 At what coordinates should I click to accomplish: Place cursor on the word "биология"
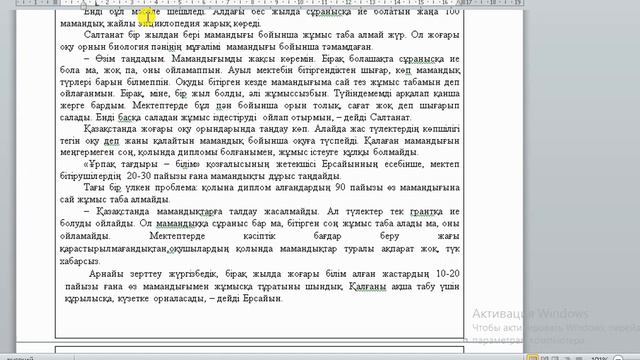coord(129,47)
